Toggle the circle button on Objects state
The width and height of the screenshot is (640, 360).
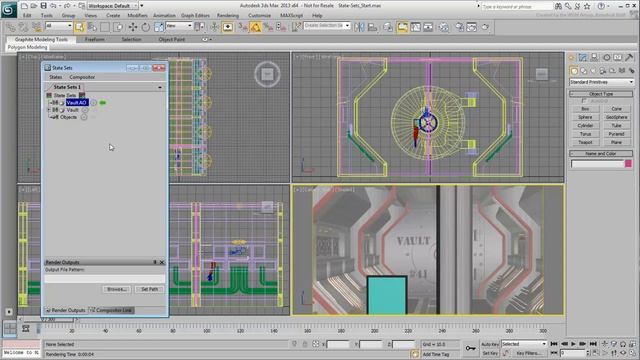(x=84, y=117)
